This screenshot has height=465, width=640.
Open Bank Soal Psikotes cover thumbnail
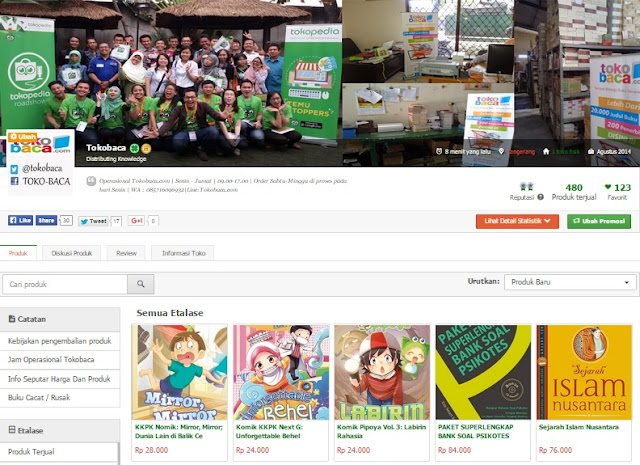[x=483, y=372]
